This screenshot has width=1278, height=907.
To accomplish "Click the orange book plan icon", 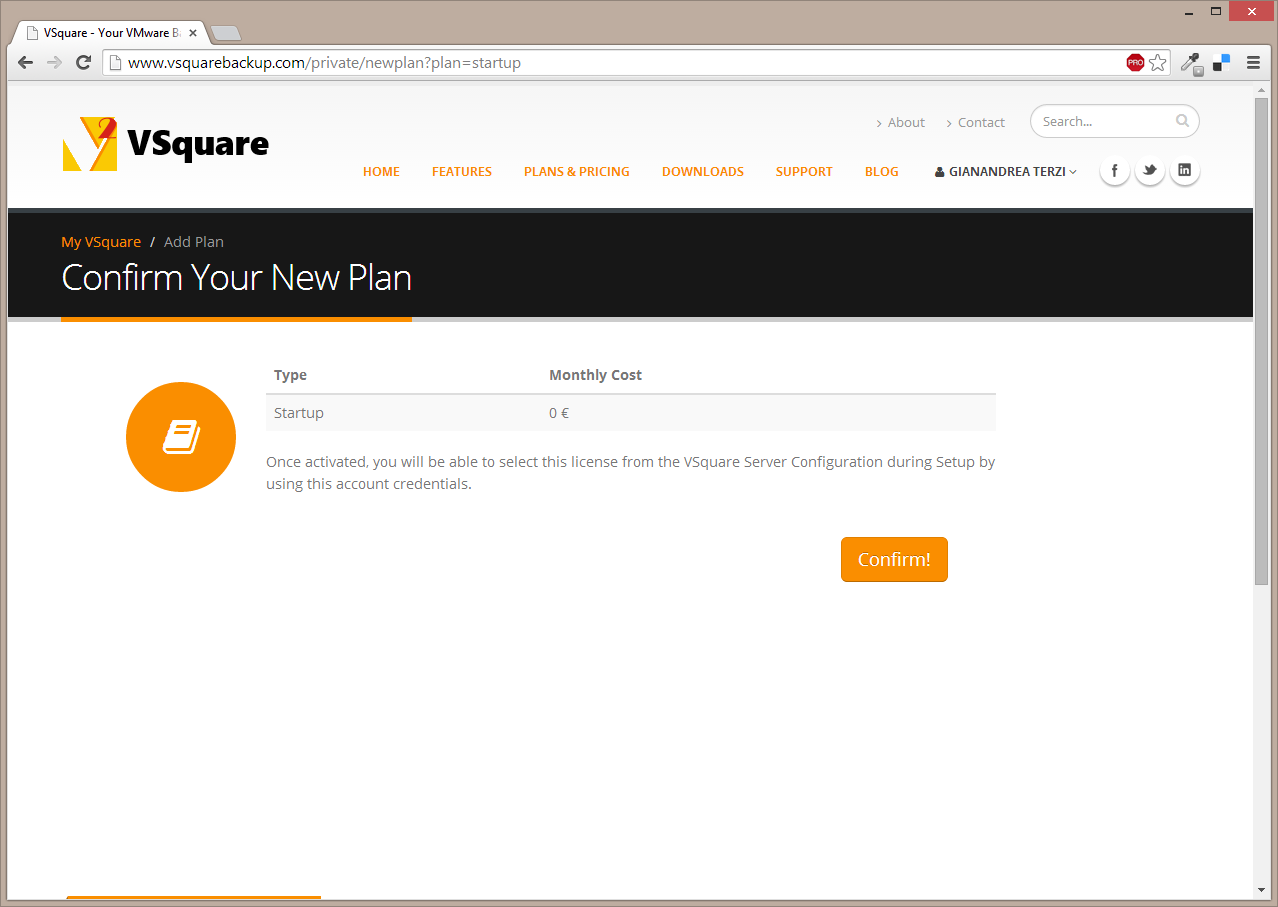I will pyautogui.click(x=181, y=437).
